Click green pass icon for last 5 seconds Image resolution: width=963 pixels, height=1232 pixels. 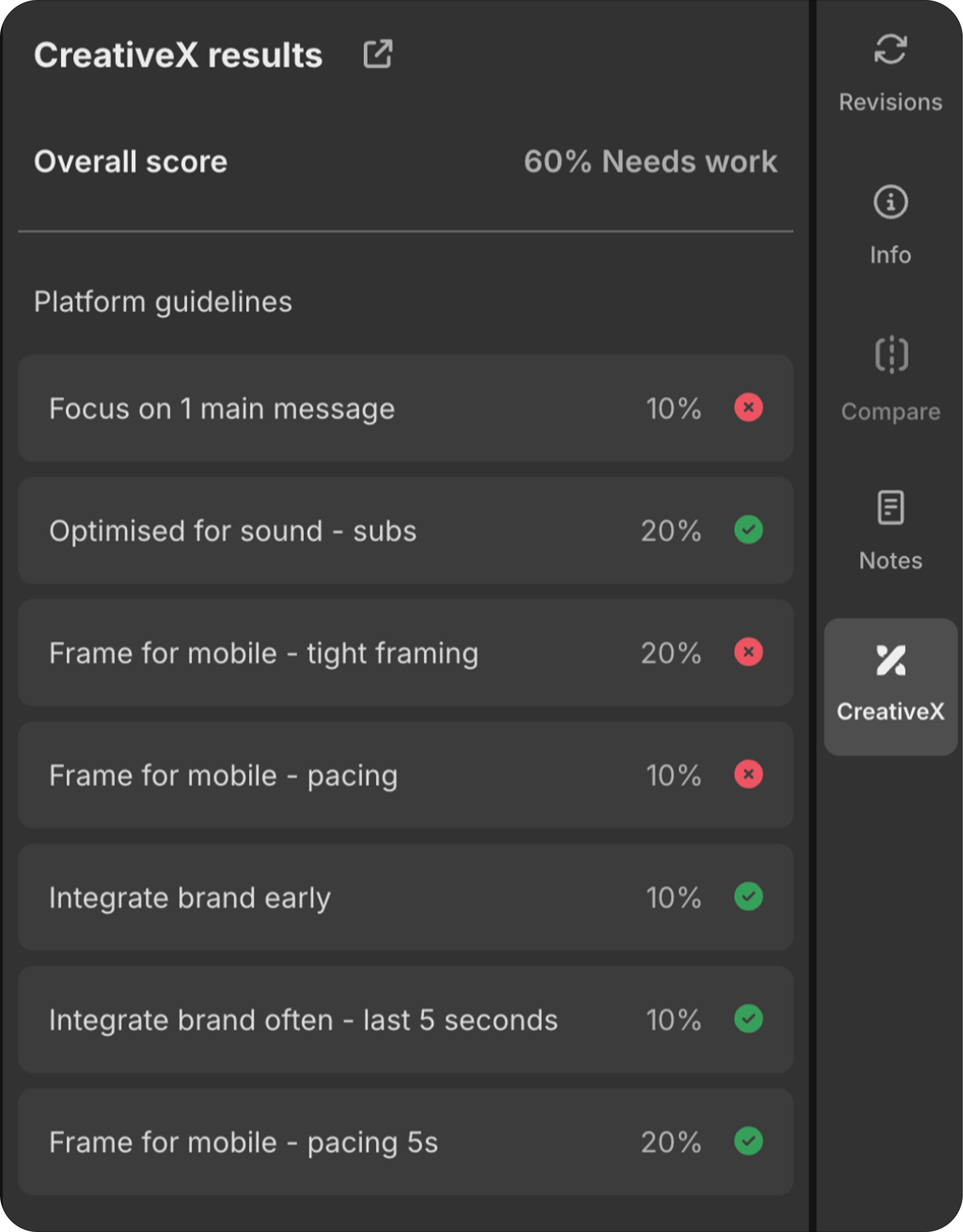pos(748,1019)
